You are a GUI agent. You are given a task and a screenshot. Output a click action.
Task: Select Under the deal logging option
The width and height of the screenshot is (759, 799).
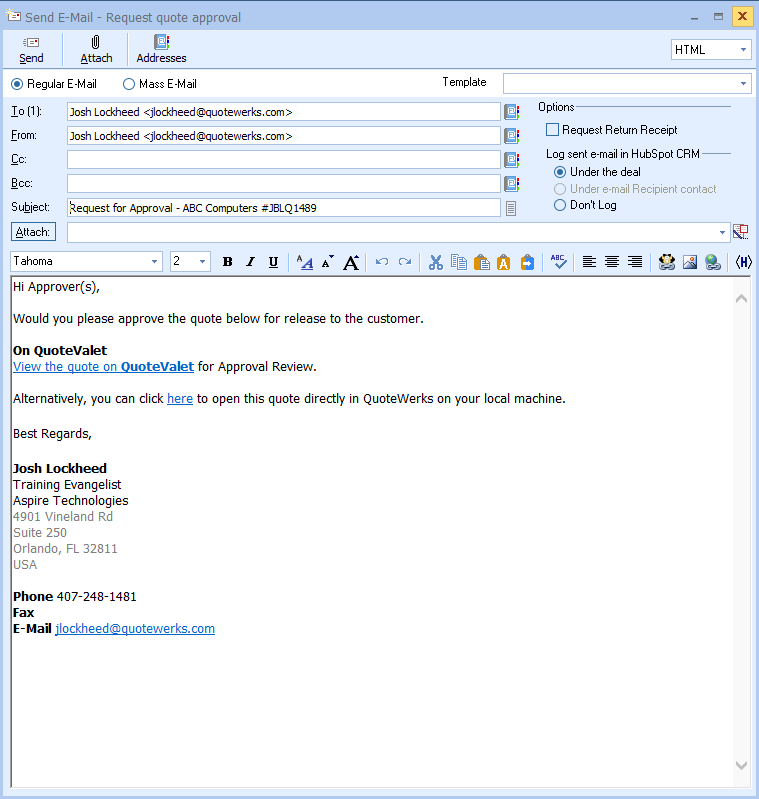[x=560, y=172]
